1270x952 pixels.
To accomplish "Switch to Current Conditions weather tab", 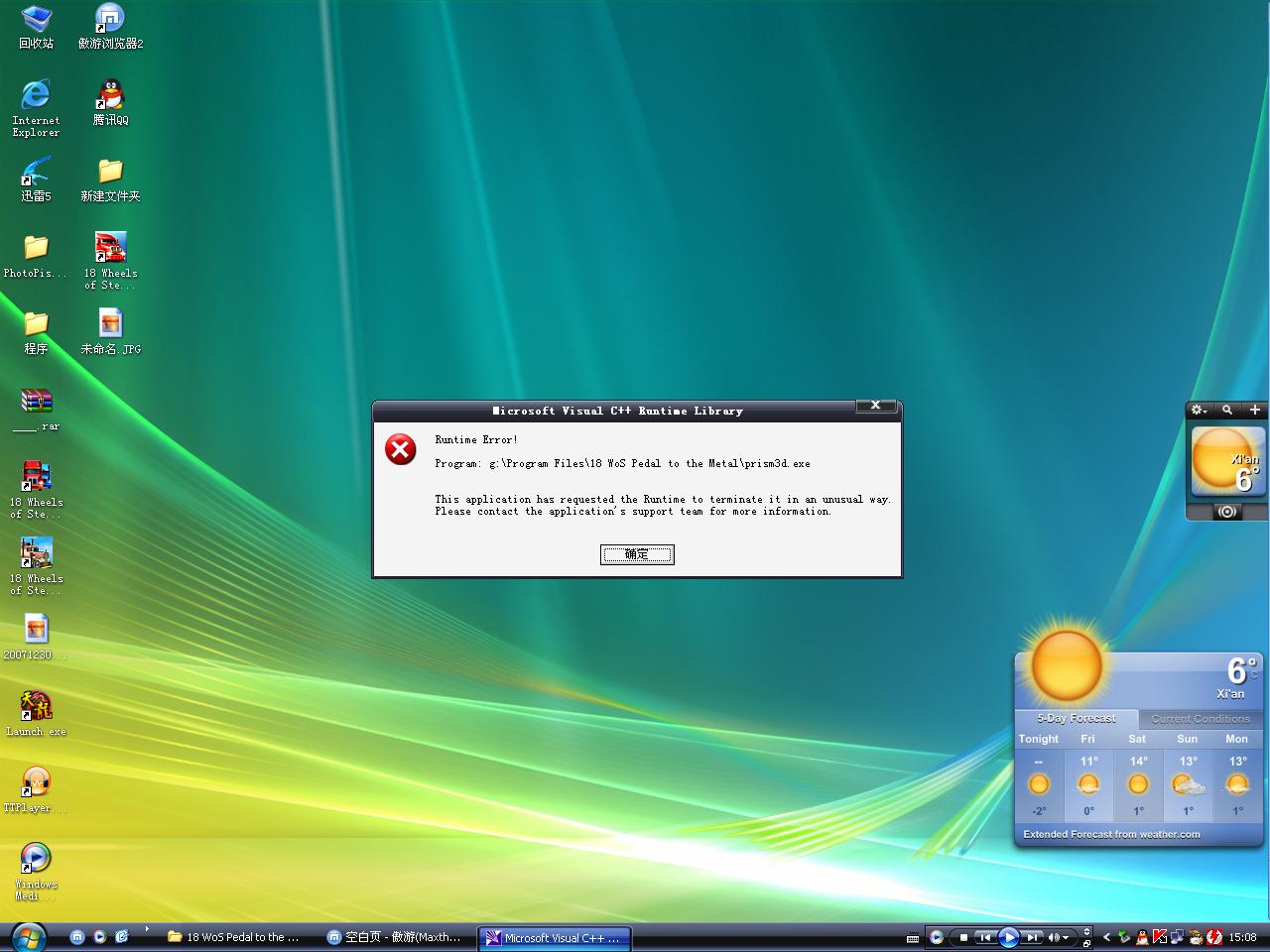I will click(1200, 719).
